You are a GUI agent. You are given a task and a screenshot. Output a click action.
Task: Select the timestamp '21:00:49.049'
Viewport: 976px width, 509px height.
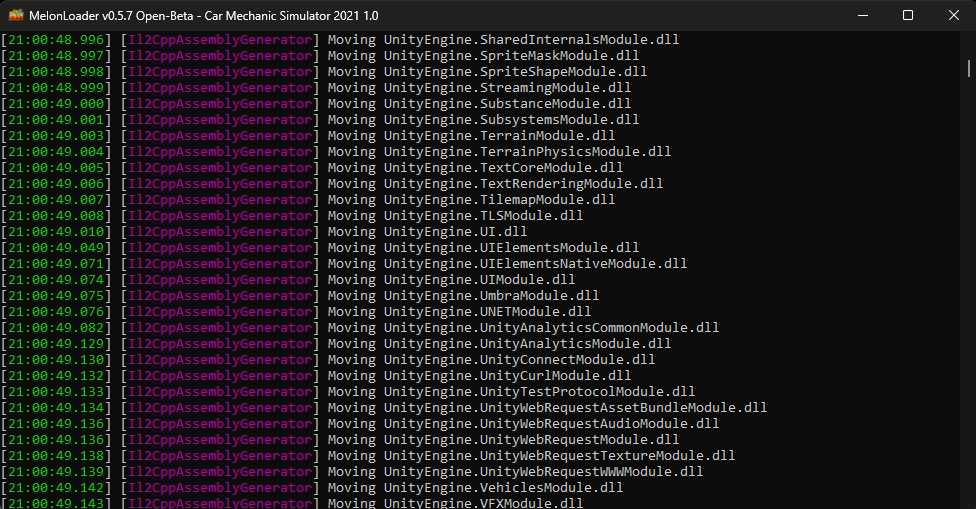coord(56,248)
